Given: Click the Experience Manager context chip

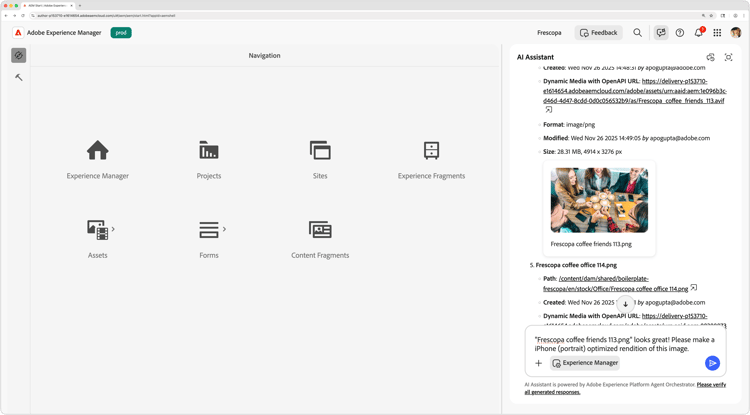Looking at the screenshot, I should click(x=585, y=363).
